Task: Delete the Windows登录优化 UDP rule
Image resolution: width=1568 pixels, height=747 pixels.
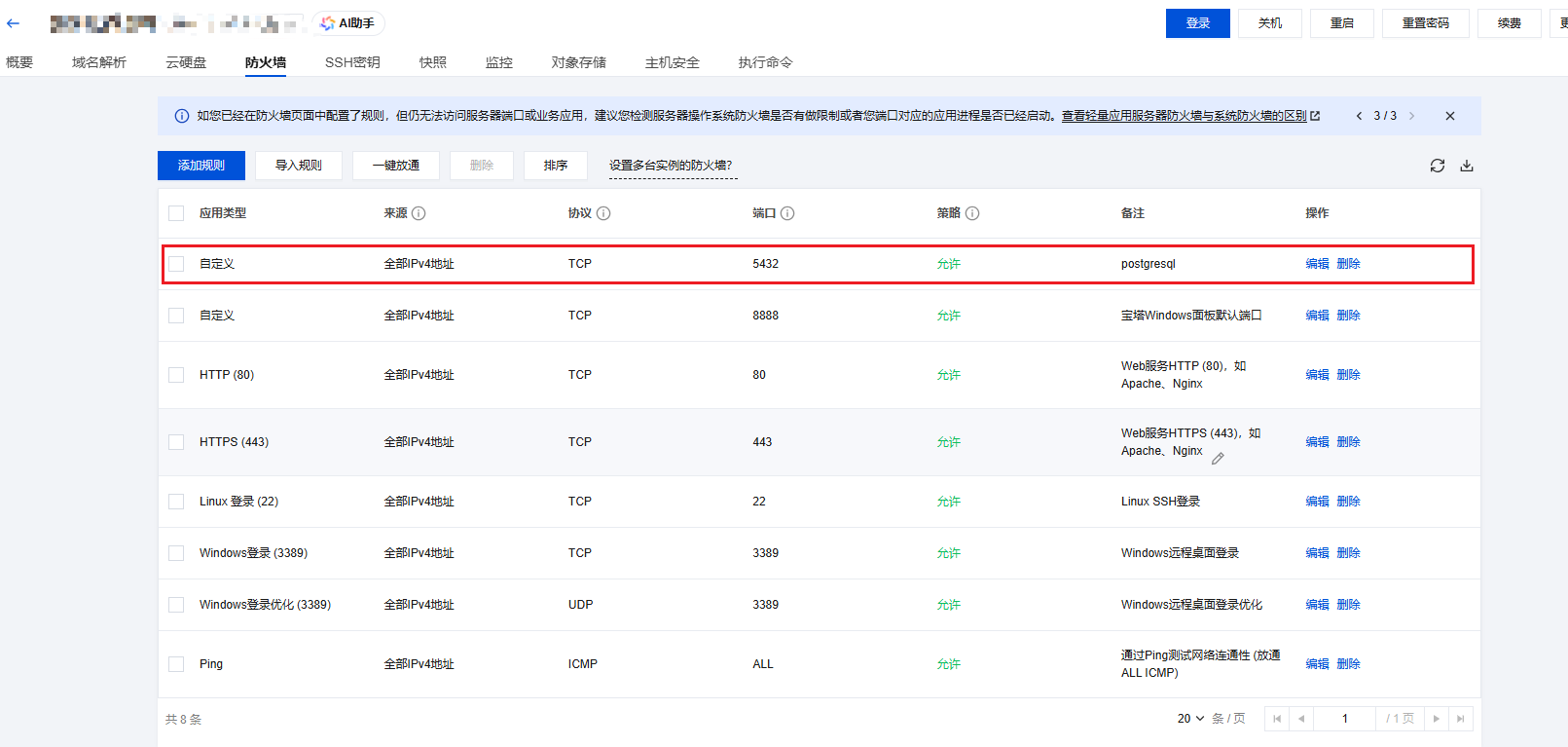Action: click(x=1348, y=605)
